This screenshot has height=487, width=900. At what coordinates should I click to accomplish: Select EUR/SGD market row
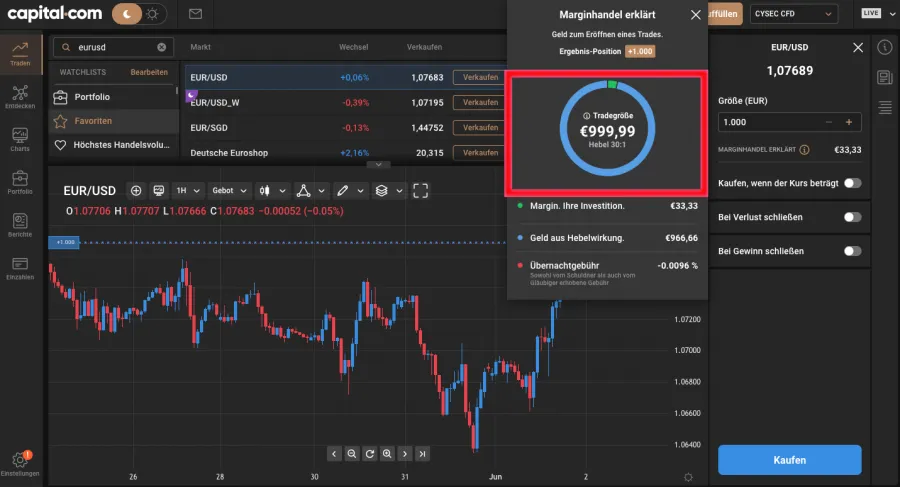(346, 127)
